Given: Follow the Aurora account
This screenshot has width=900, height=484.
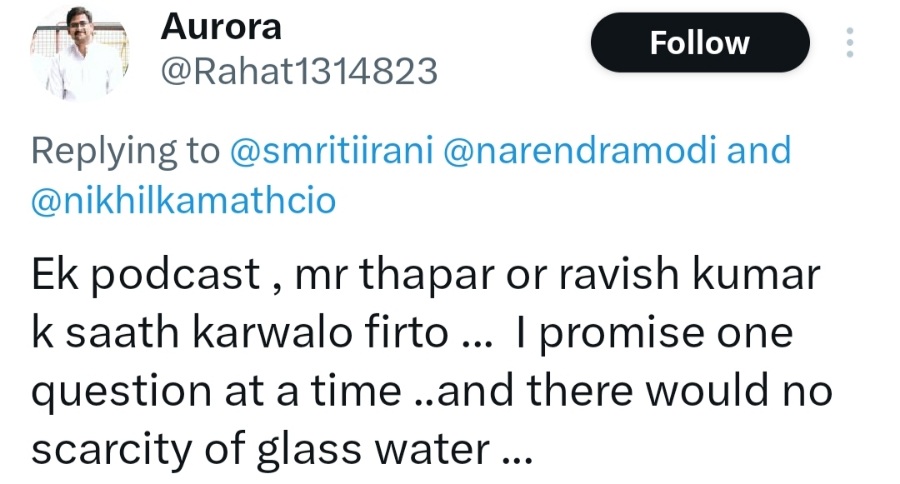Looking at the screenshot, I should tap(699, 43).
